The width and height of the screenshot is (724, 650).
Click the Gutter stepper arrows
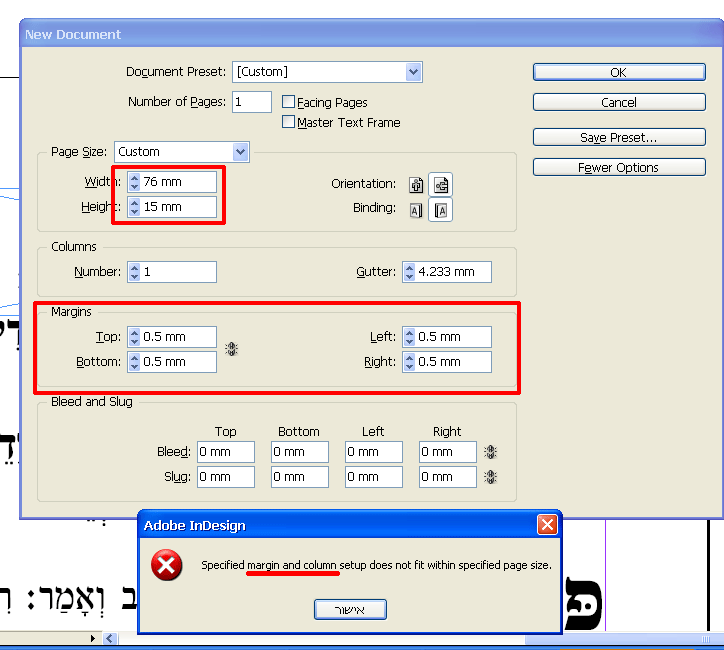coord(410,272)
